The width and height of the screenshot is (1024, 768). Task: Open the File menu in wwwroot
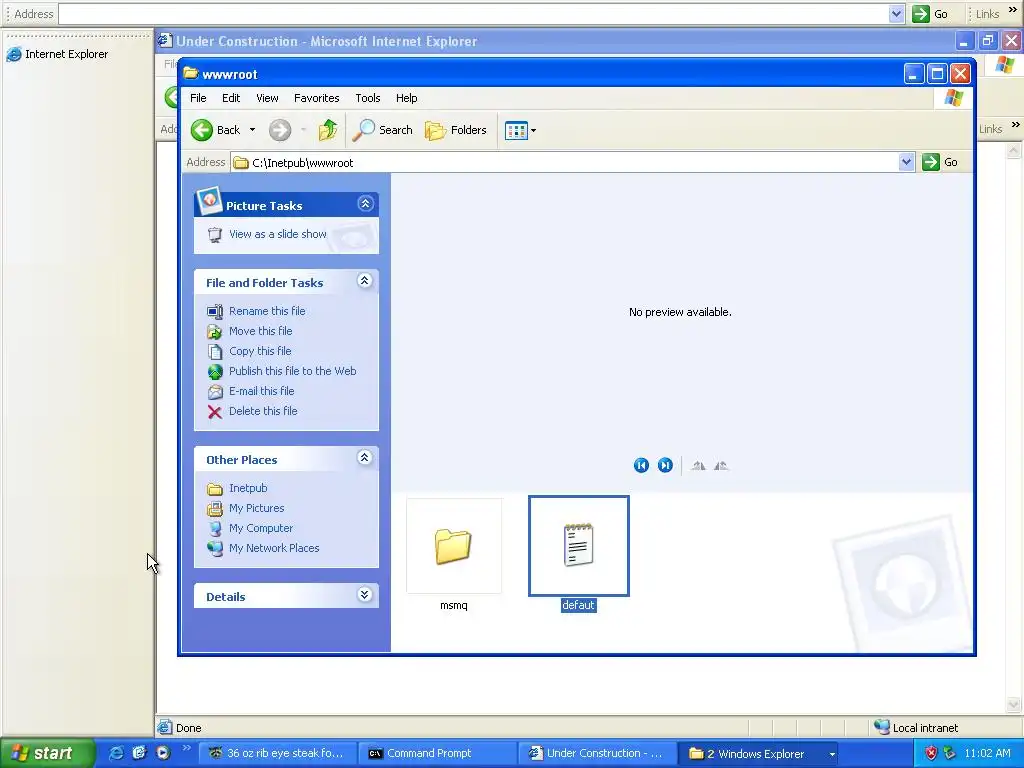198,98
